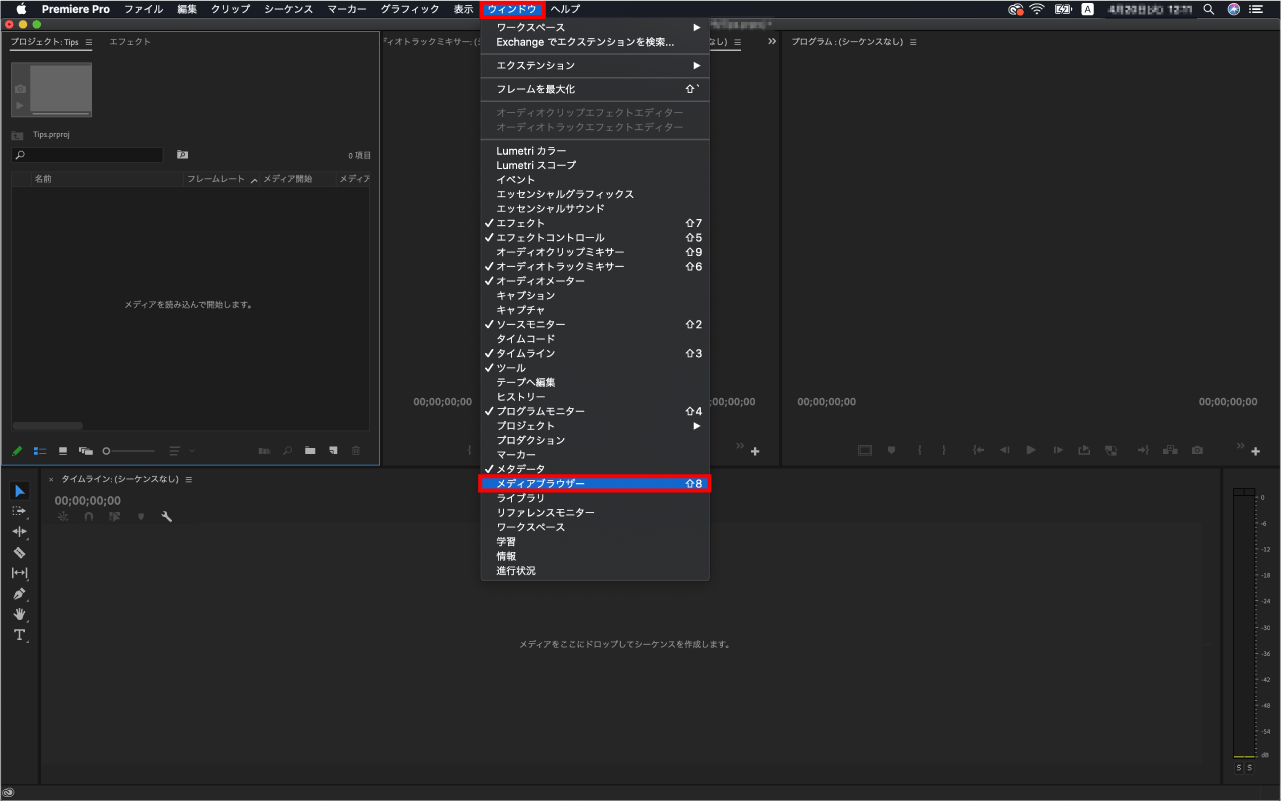Switch Project panel to freeform view
The width and height of the screenshot is (1281, 801).
click(x=86, y=451)
